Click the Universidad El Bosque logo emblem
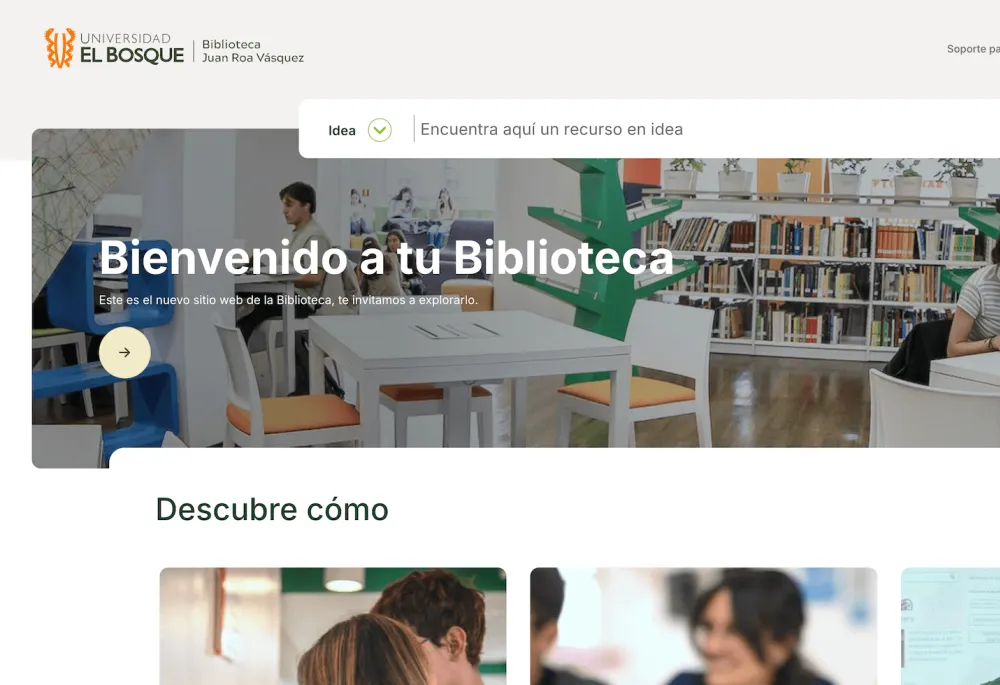The height and width of the screenshot is (685, 1000). pyautogui.click(x=59, y=48)
